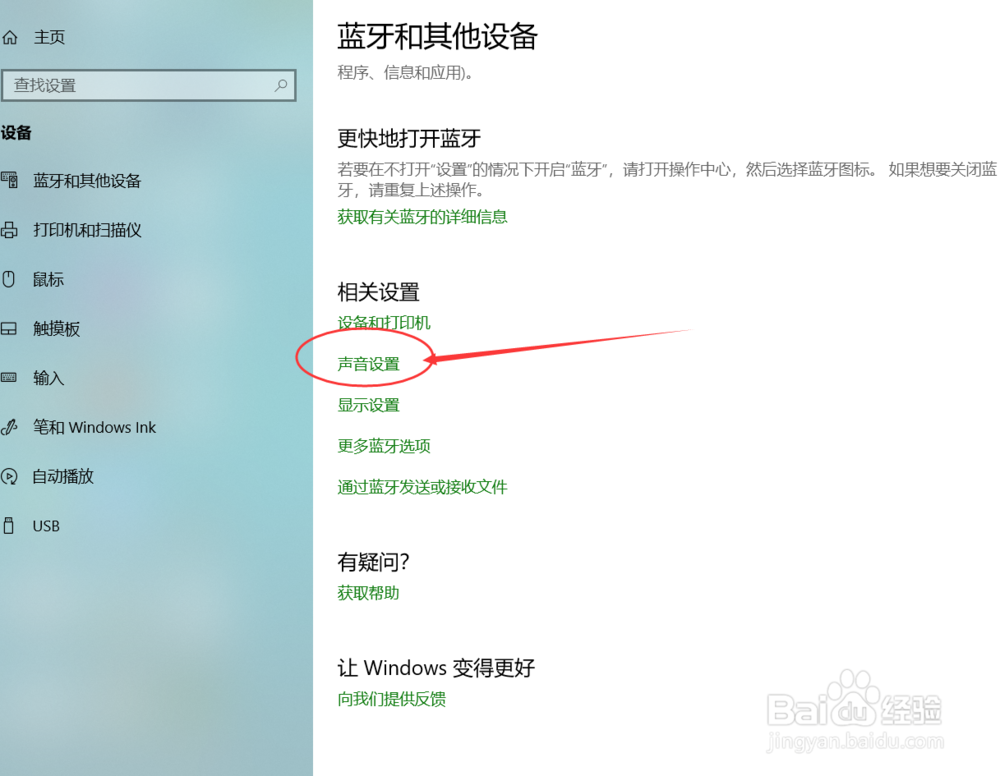Click the magnifier icon in the search box

(x=281, y=86)
